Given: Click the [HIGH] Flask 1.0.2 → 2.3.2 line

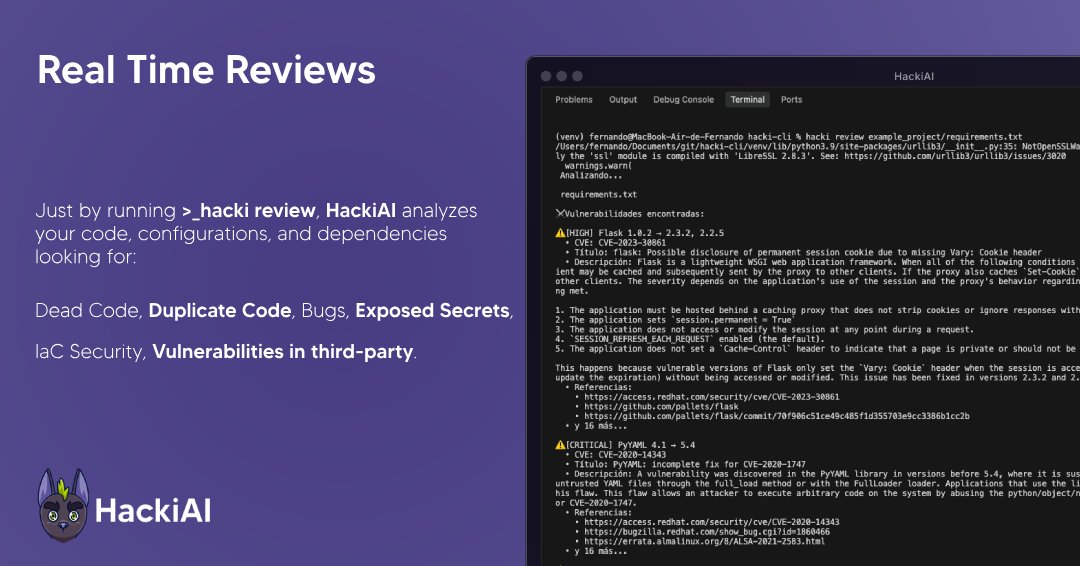Looking at the screenshot, I should (645, 233).
